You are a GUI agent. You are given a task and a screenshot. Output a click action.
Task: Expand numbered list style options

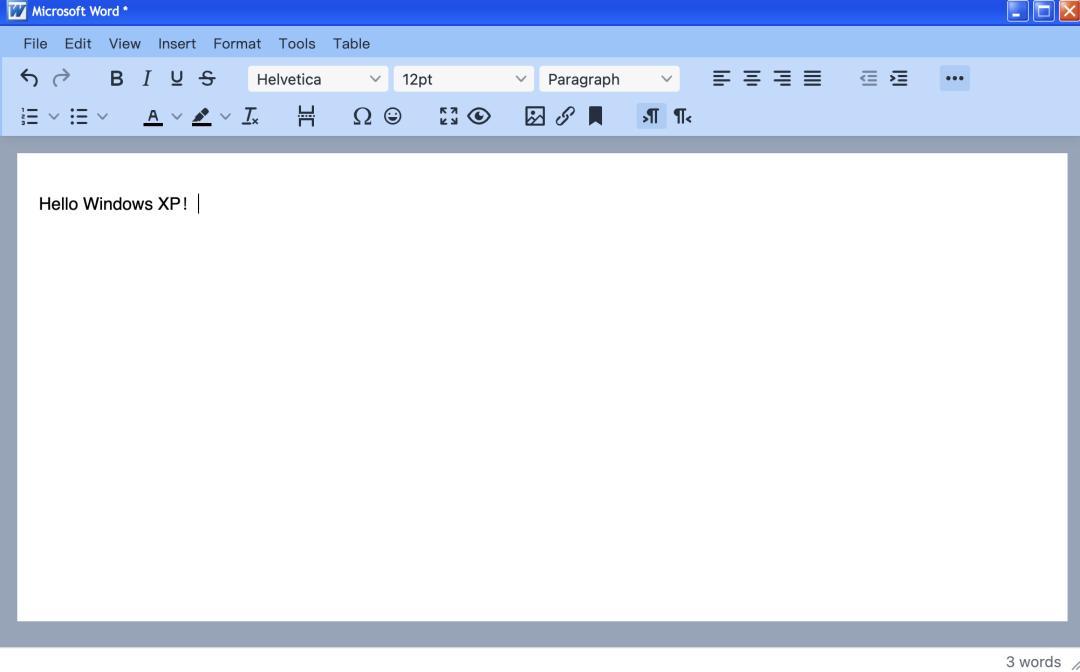[54, 116]
